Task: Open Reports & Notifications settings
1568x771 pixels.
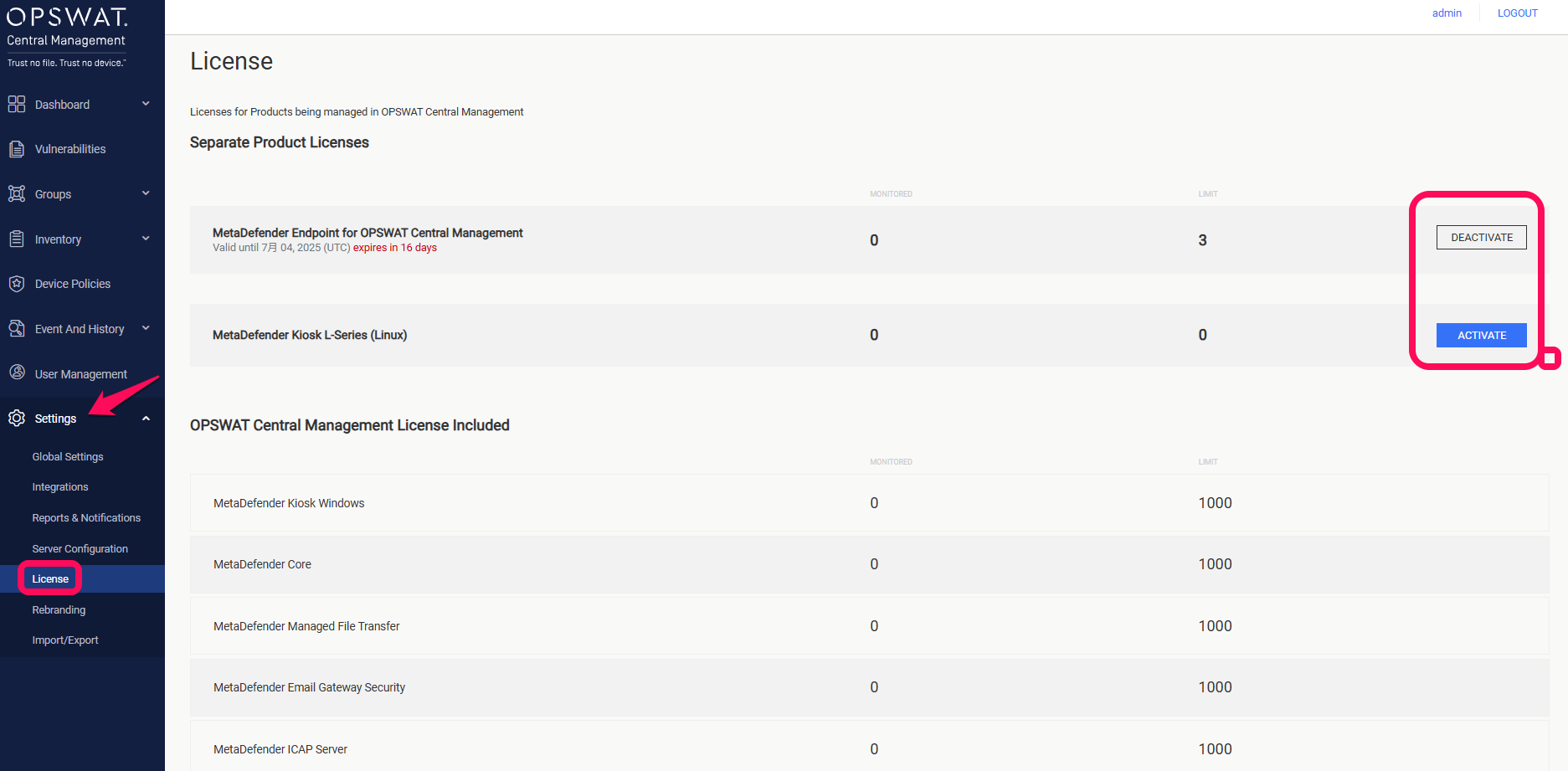Action: click(86, 517)
